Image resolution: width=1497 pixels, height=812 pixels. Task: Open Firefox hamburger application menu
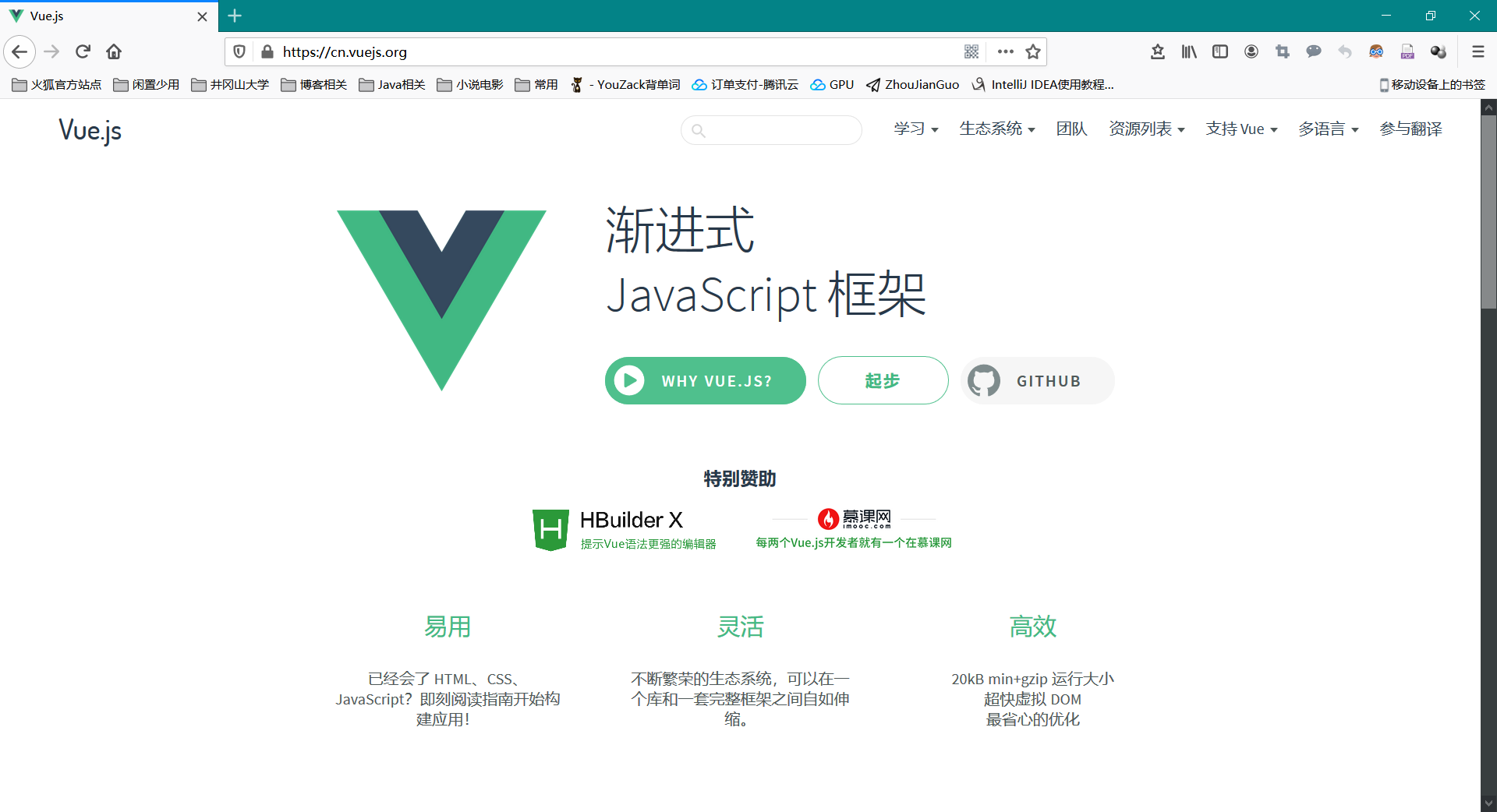1478,51
